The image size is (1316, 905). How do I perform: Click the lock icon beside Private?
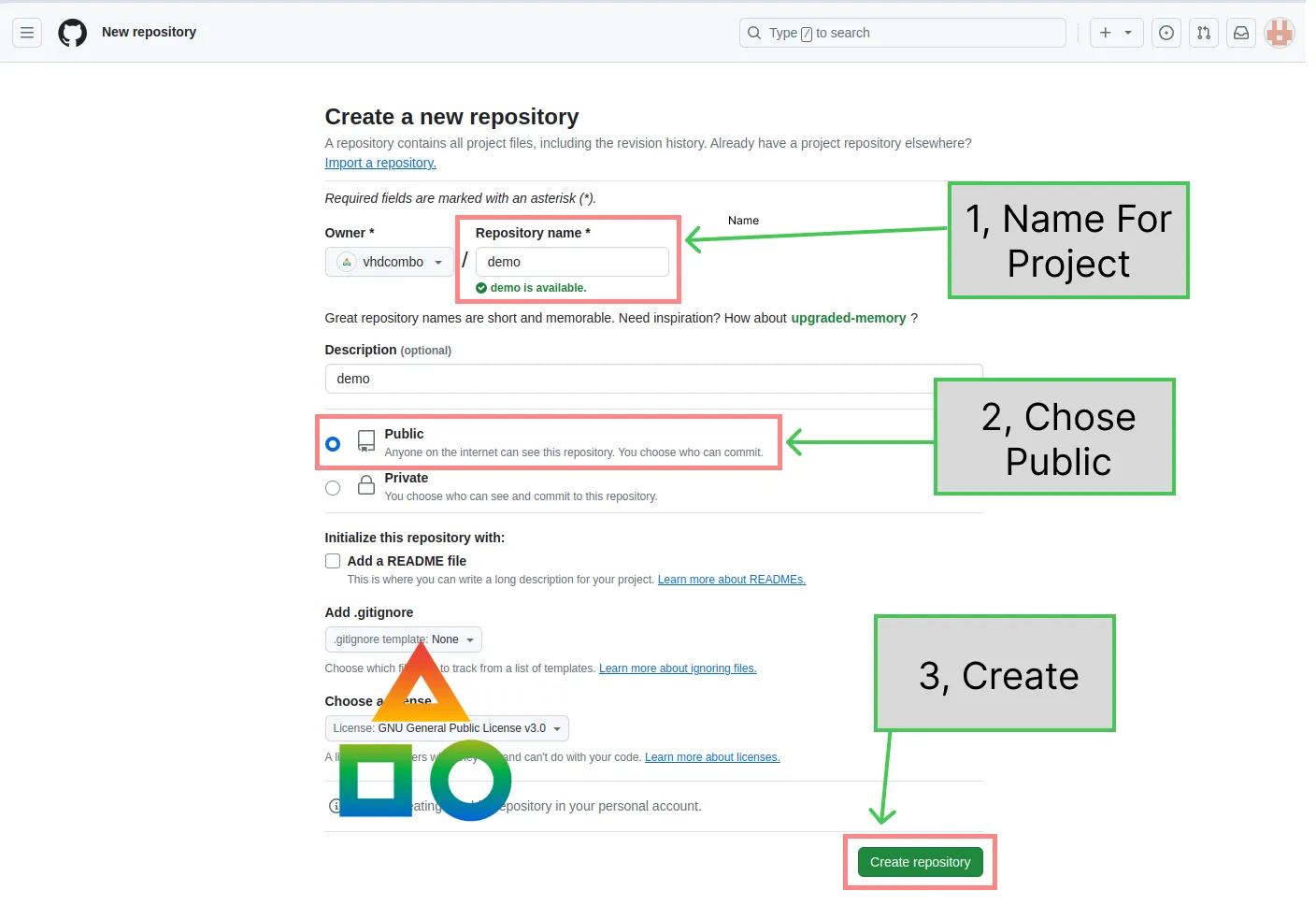(x=366, y=484)
